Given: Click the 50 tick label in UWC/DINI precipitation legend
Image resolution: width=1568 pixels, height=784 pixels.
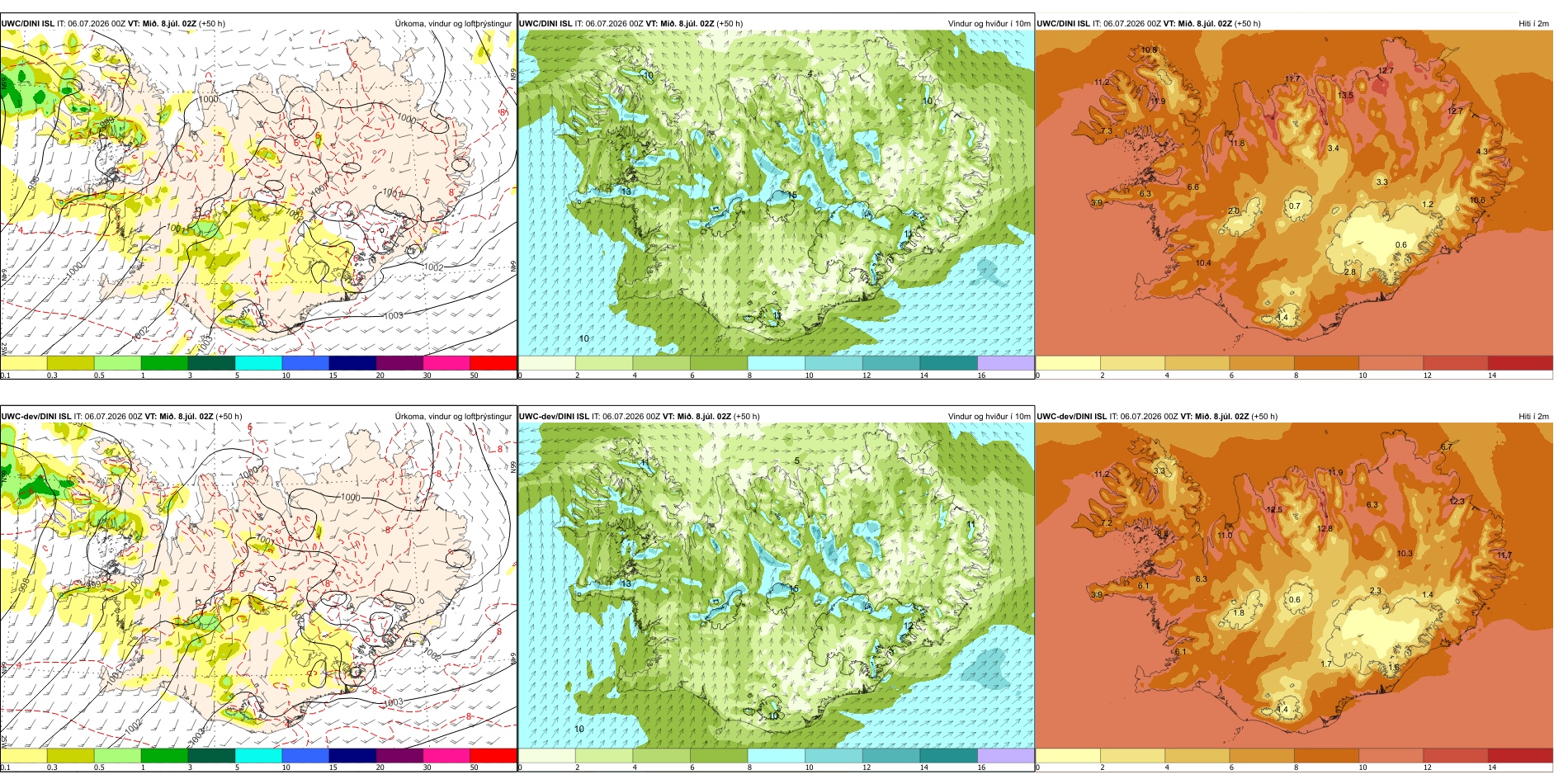Looking at the screenshot, I should [474, 375].
